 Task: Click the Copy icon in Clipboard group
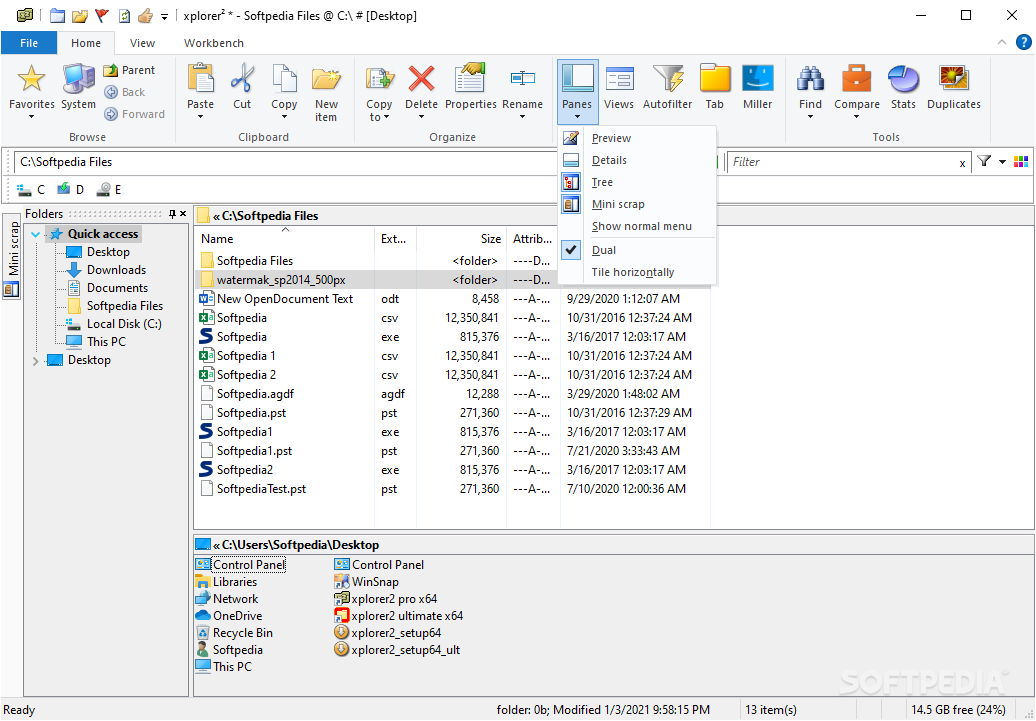284,79
